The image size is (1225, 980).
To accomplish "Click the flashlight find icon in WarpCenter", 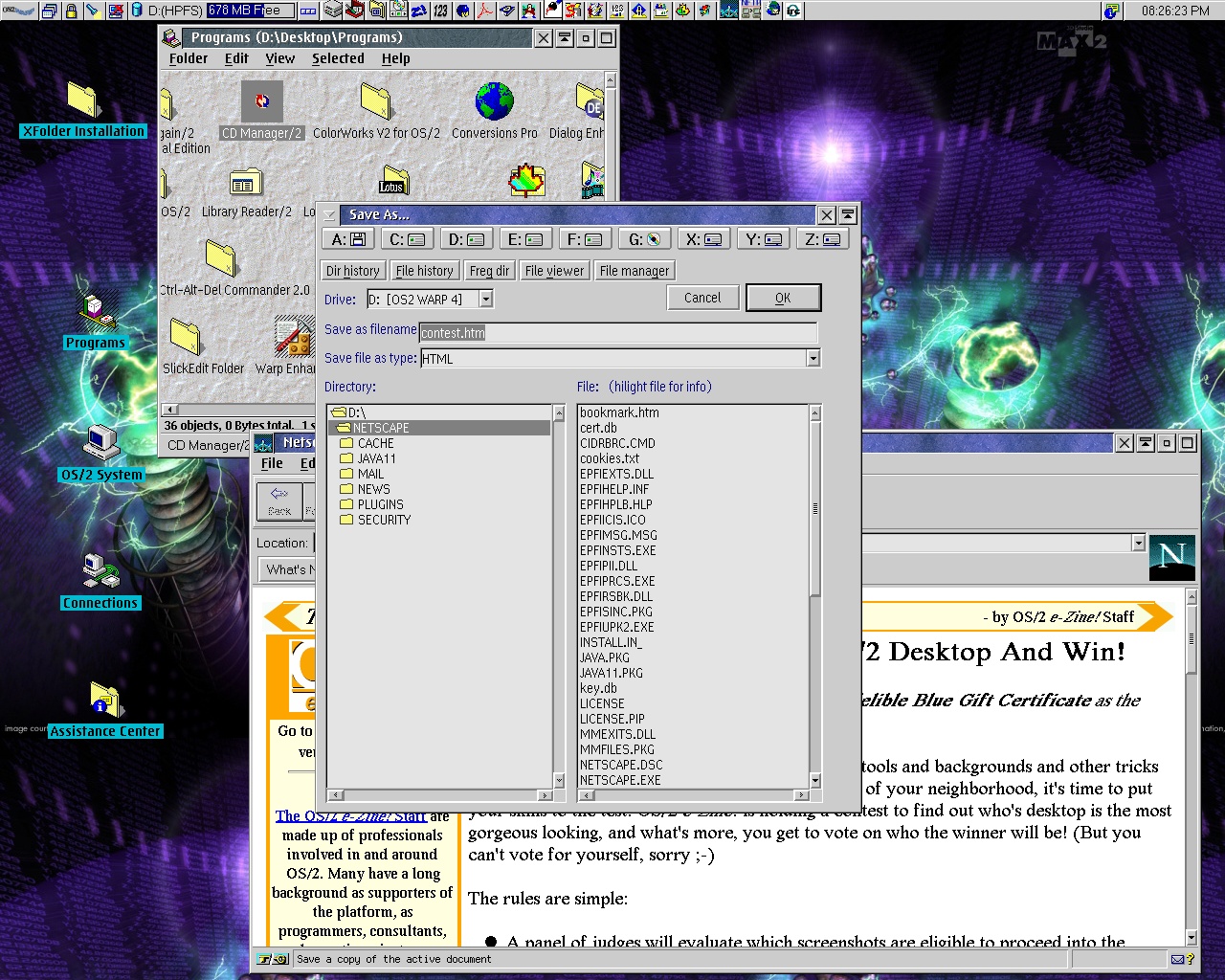I will (93, 11).
